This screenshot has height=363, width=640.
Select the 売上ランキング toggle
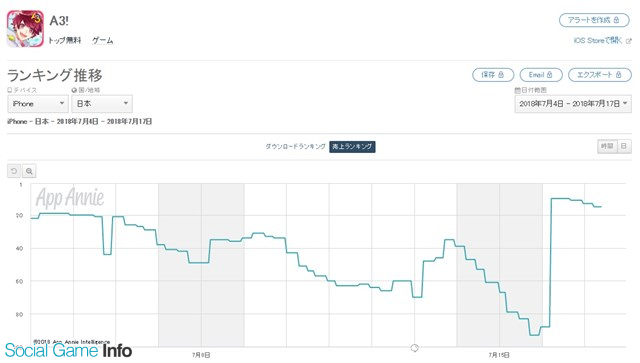352,147
